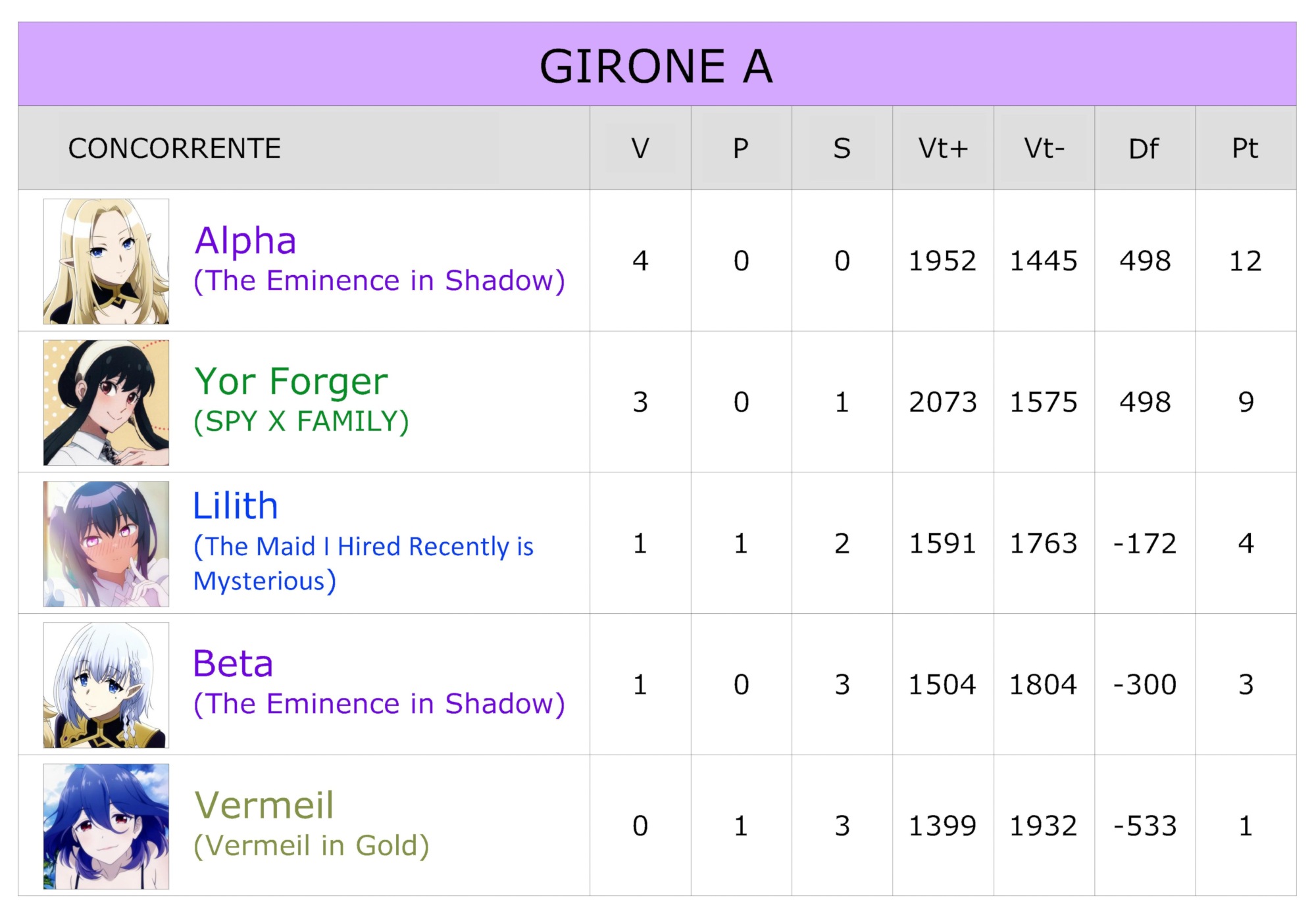Open Lilith's portrait thumbnail
Viewport: 1316px width, 921px height.
click(x=106, y=544)
